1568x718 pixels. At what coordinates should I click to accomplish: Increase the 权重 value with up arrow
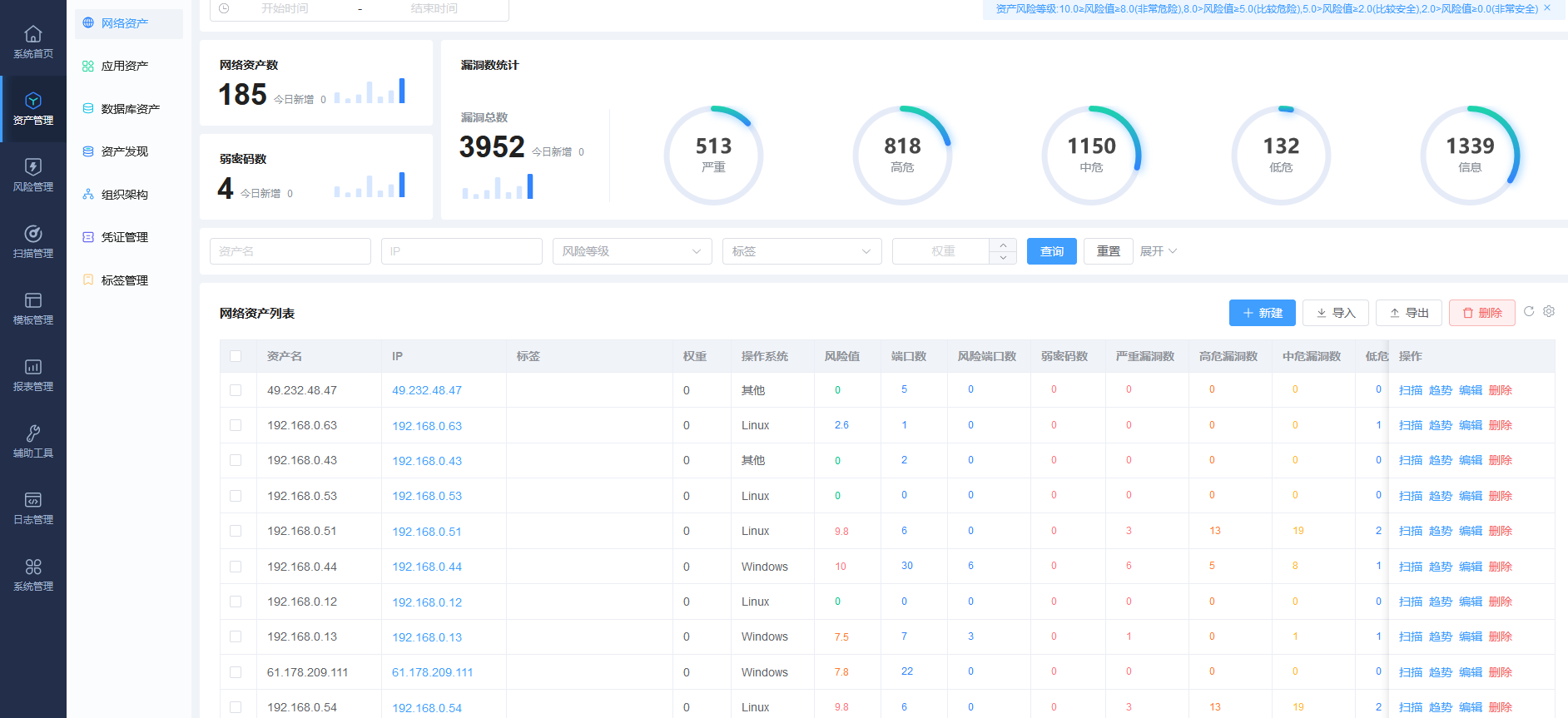(x=1003, y=245)
